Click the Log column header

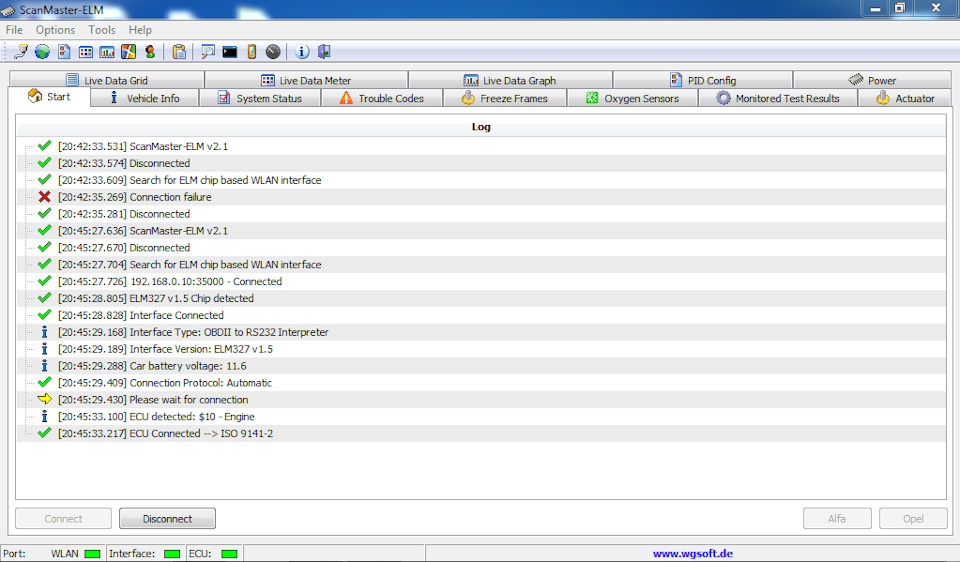tap(481, 127)
